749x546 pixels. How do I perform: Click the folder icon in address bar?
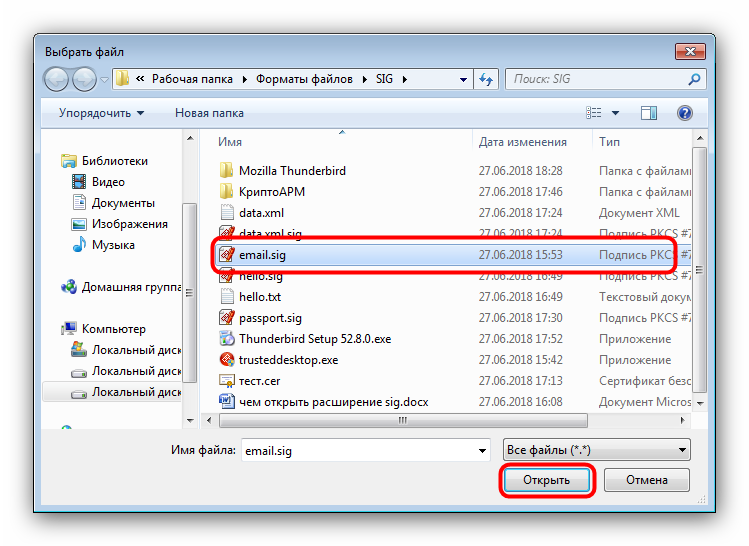[x=123, y=79]
